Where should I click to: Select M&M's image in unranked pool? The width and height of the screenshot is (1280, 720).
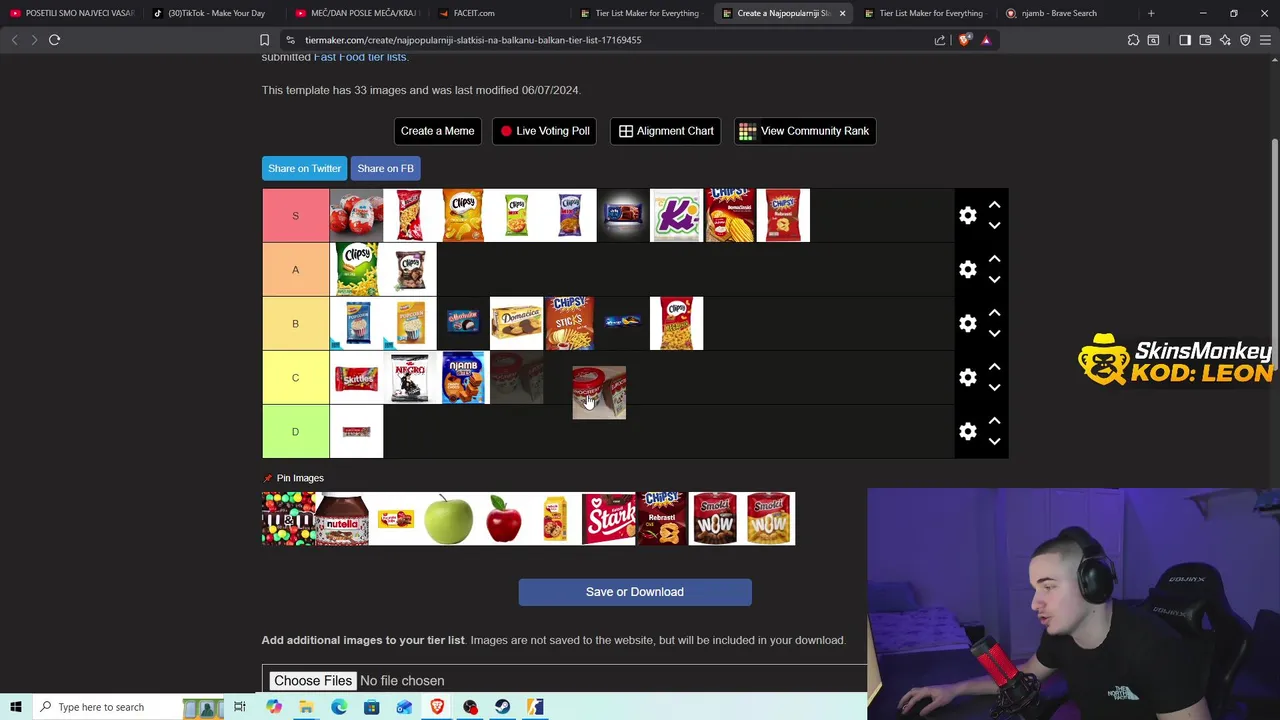pyautogui.click(x=288, y=518)
